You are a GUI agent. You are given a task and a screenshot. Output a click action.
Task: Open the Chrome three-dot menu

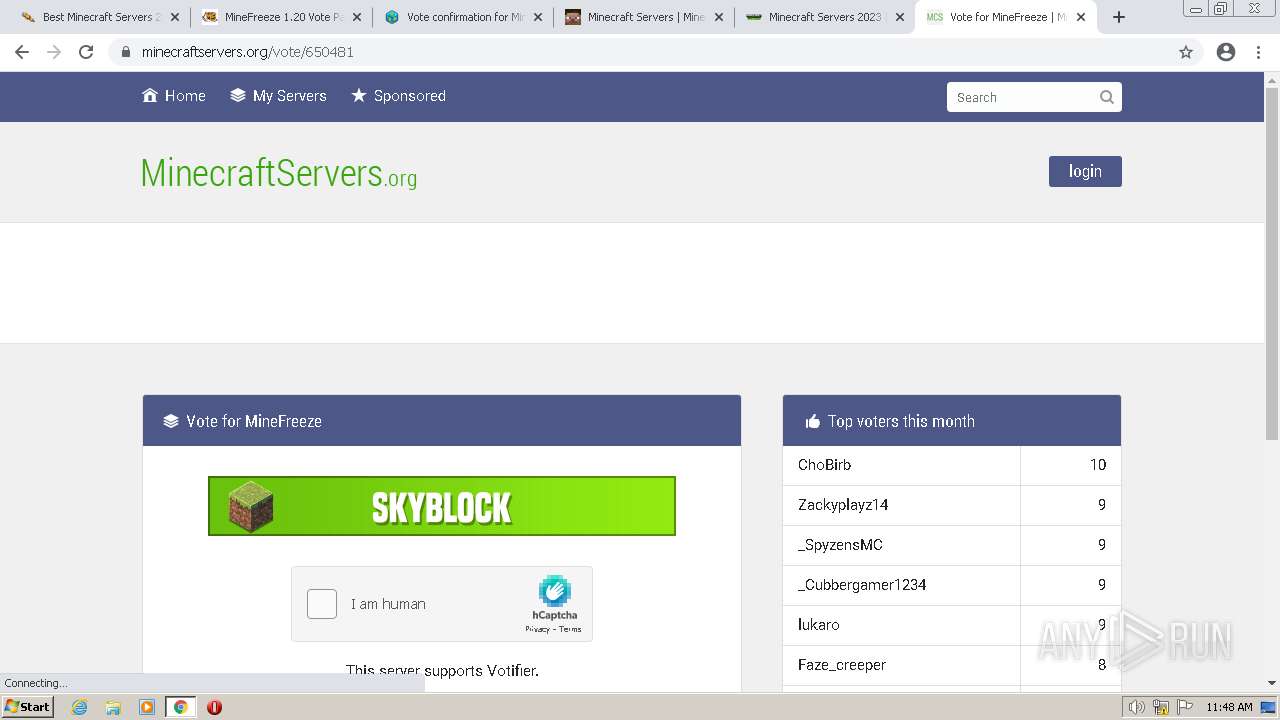pos(1259,52)
